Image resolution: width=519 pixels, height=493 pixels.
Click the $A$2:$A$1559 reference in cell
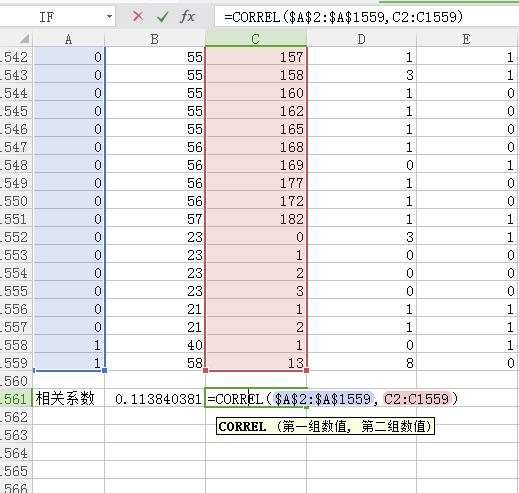click(323, 399)
